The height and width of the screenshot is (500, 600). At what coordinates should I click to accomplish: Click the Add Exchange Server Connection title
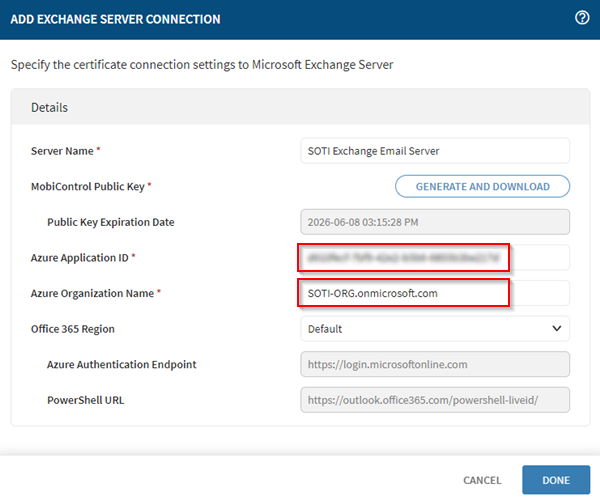pos(116,19)
